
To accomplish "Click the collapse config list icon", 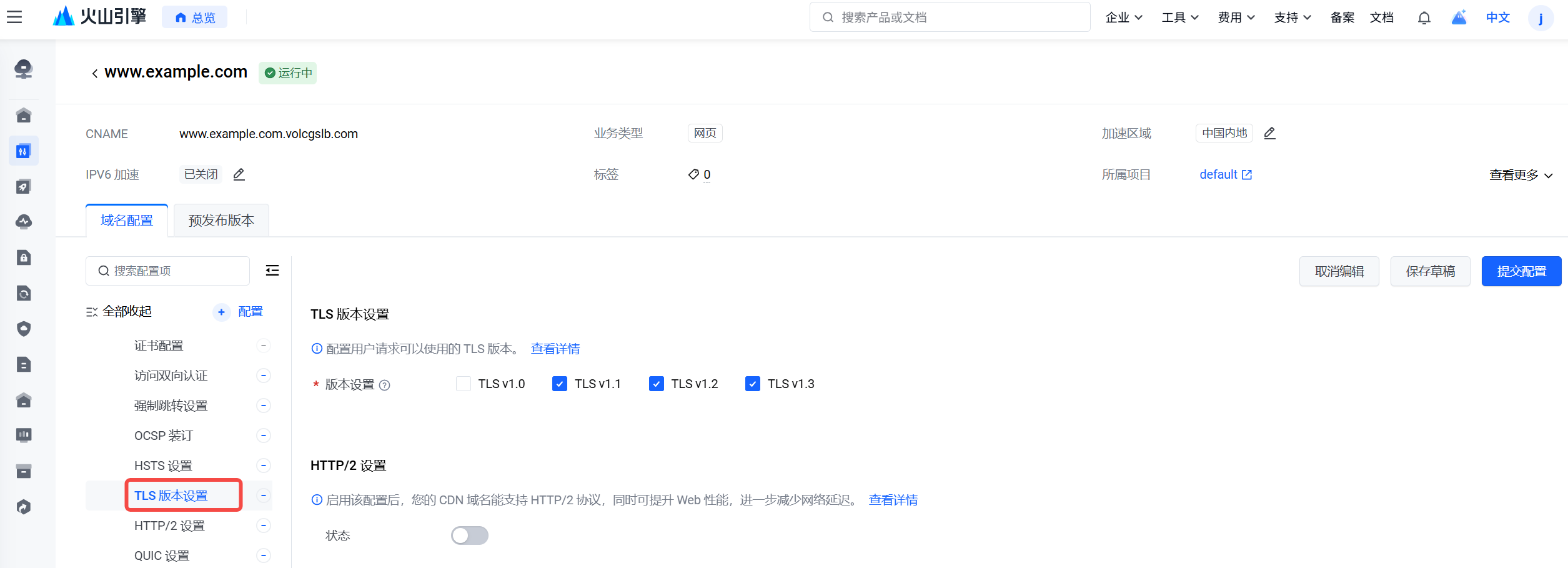I will click(x=272, y=271).
